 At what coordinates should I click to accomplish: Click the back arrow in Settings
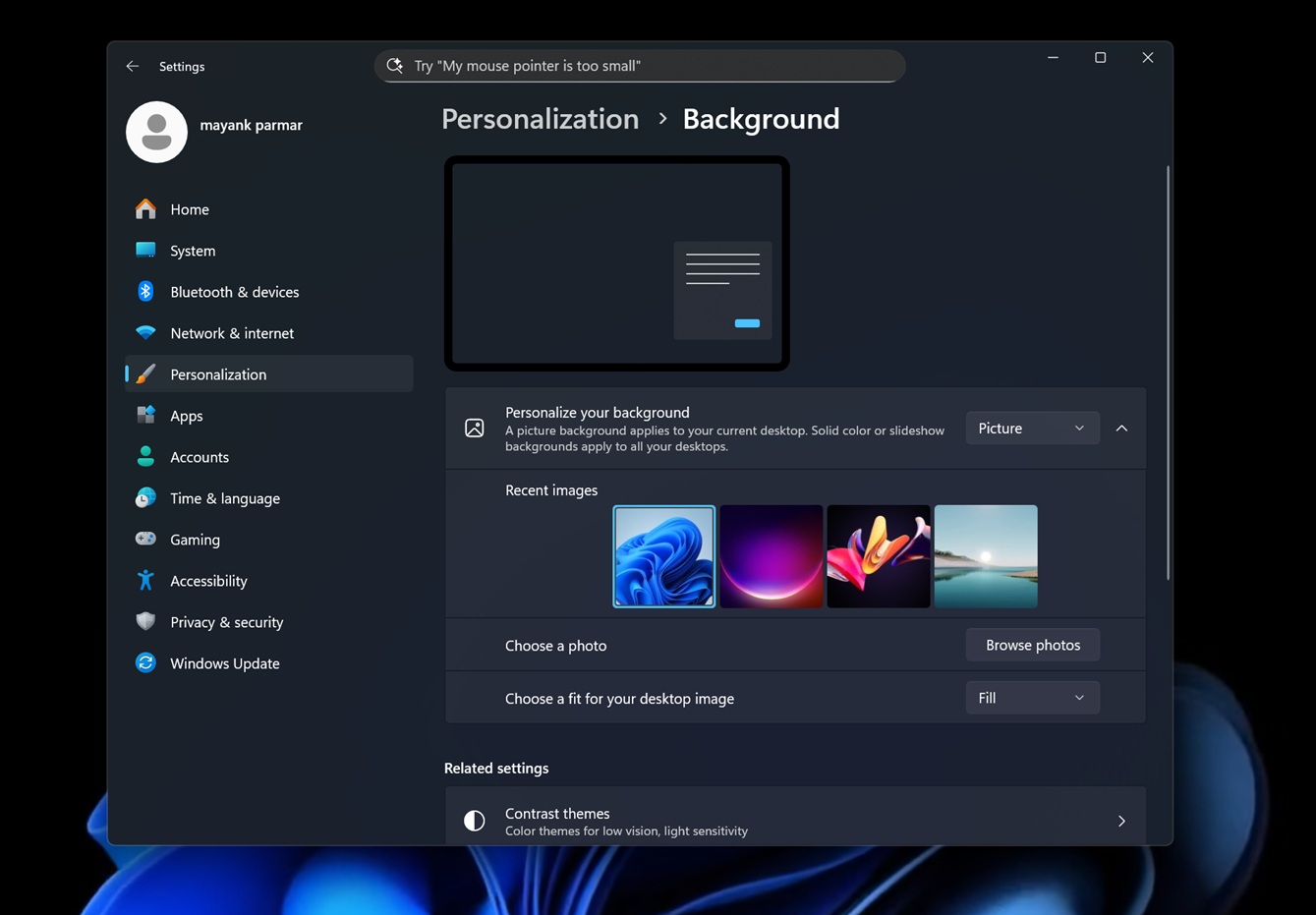click(132, 66)
